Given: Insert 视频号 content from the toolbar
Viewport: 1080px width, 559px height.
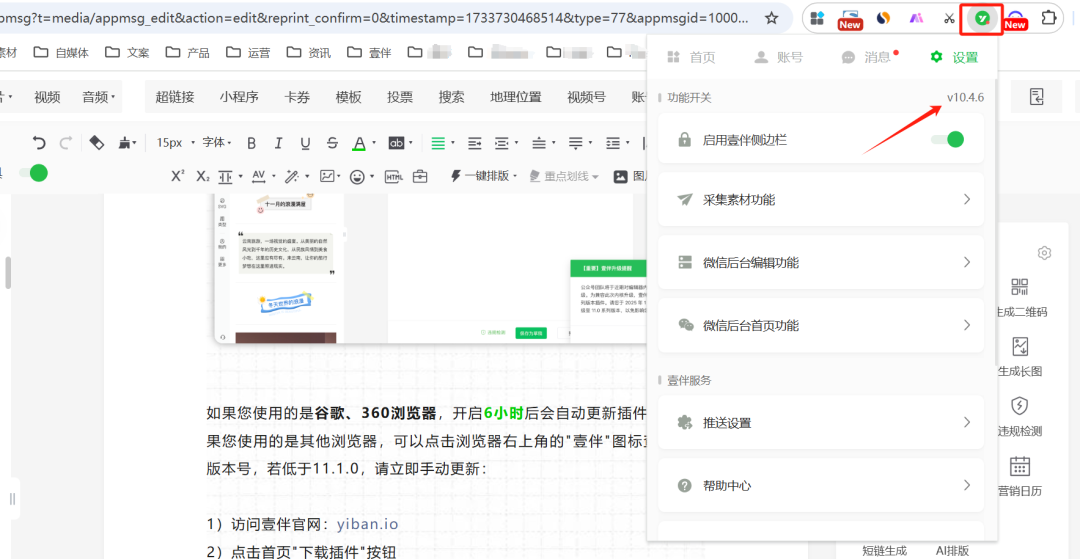Looking at the screenshot, I should pyautogui.click(x=587, y=97).
